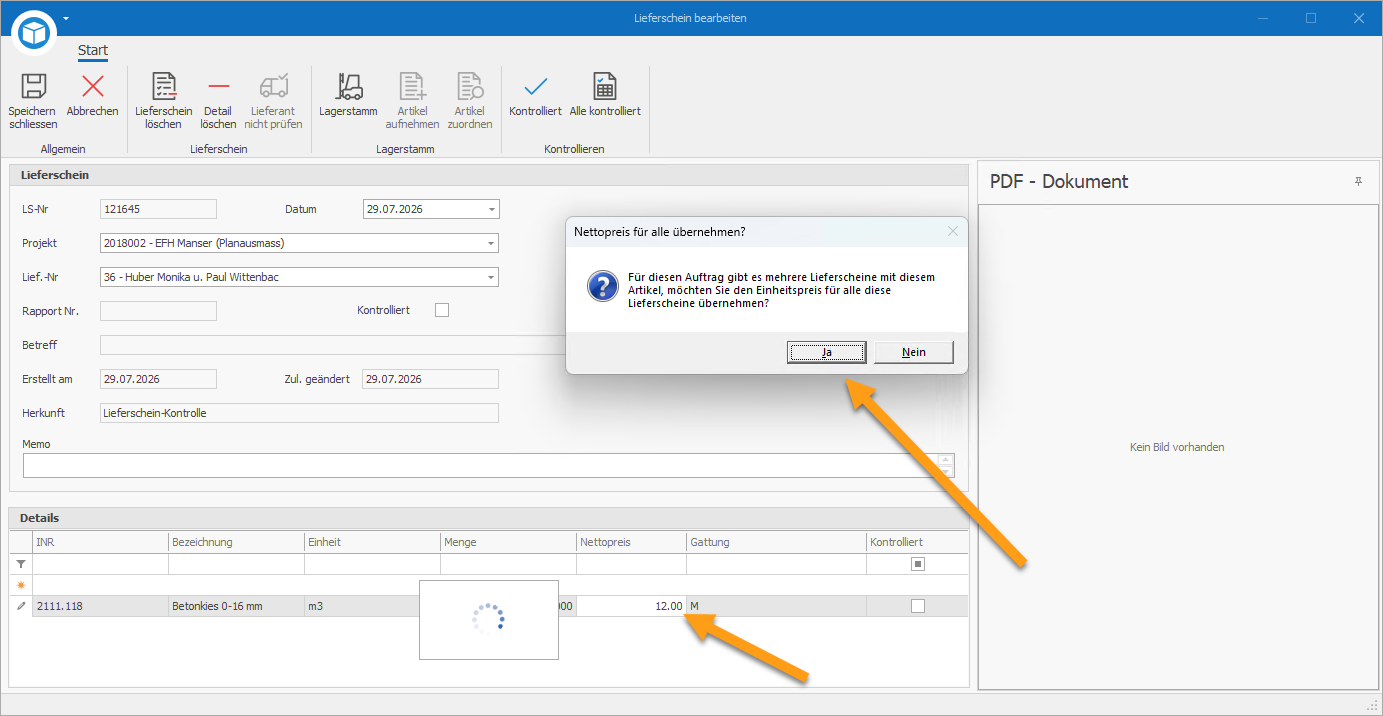Click Kontrolliert column header in Details
This screenshot has height=716, width=1383.
click(x=918, y=542)
